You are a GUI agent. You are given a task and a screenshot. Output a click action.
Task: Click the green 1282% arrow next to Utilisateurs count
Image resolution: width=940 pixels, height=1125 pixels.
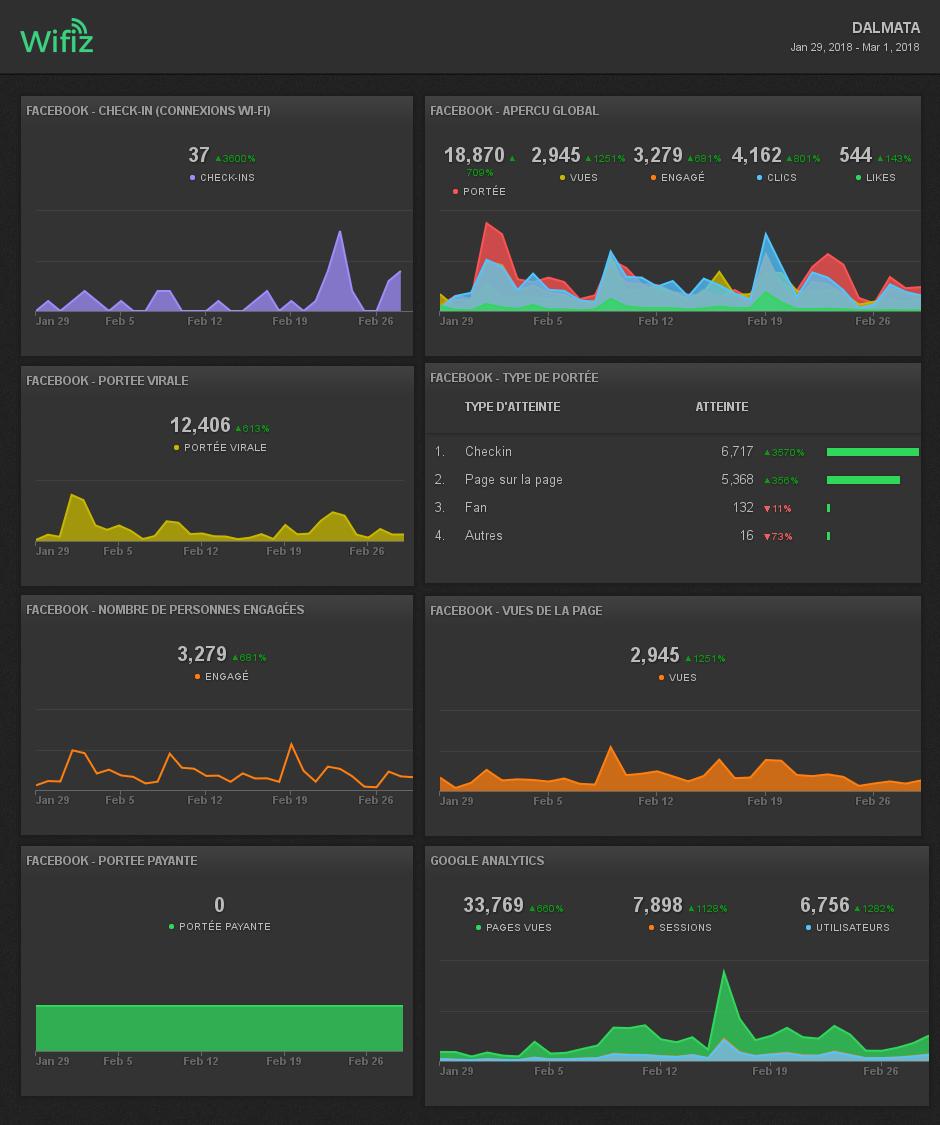(x=858, y=909)
